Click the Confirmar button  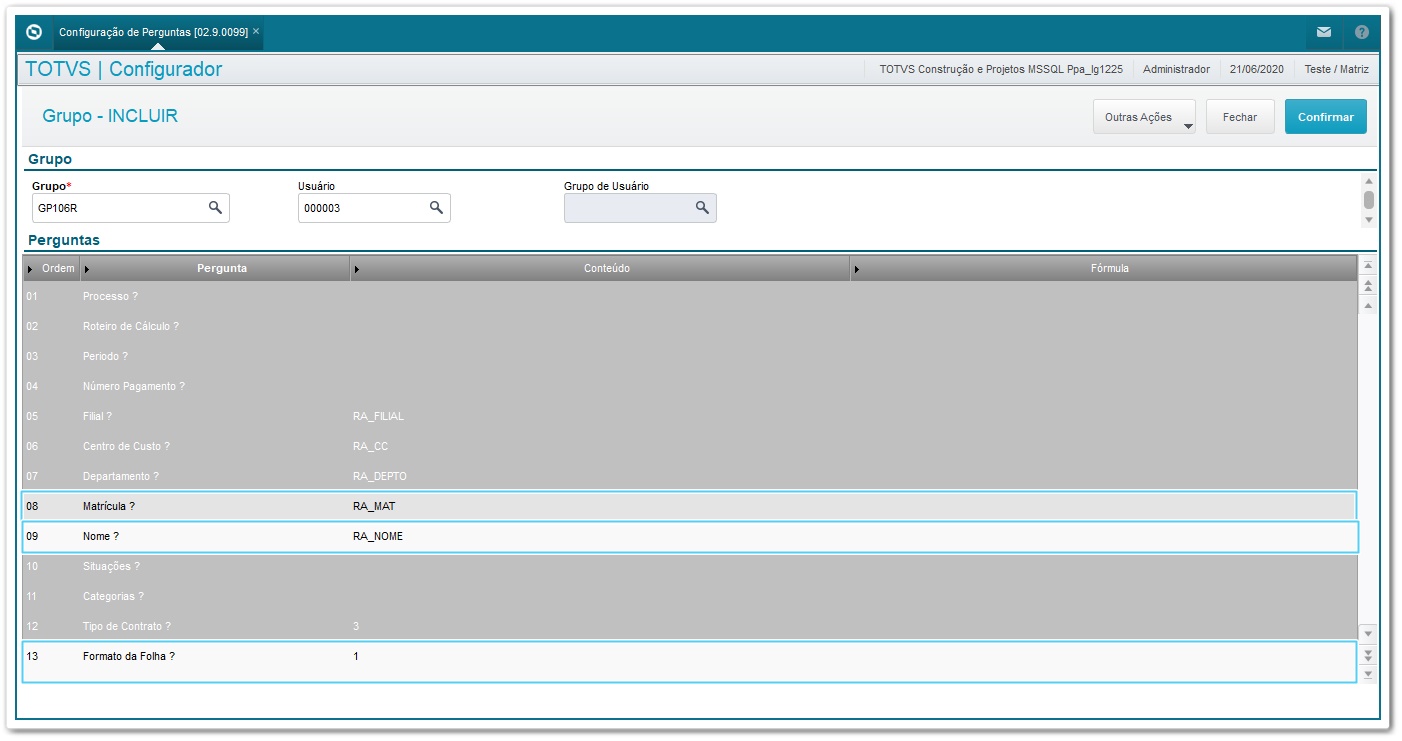coord(1326,117)
